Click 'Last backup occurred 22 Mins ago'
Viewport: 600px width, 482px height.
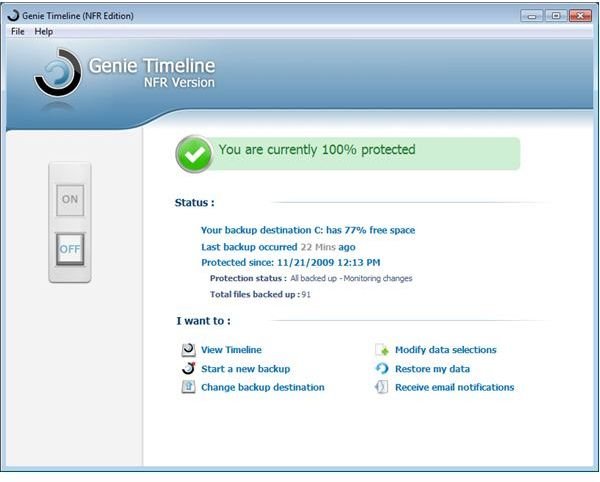pyautogui.click(x=278, y=247)
